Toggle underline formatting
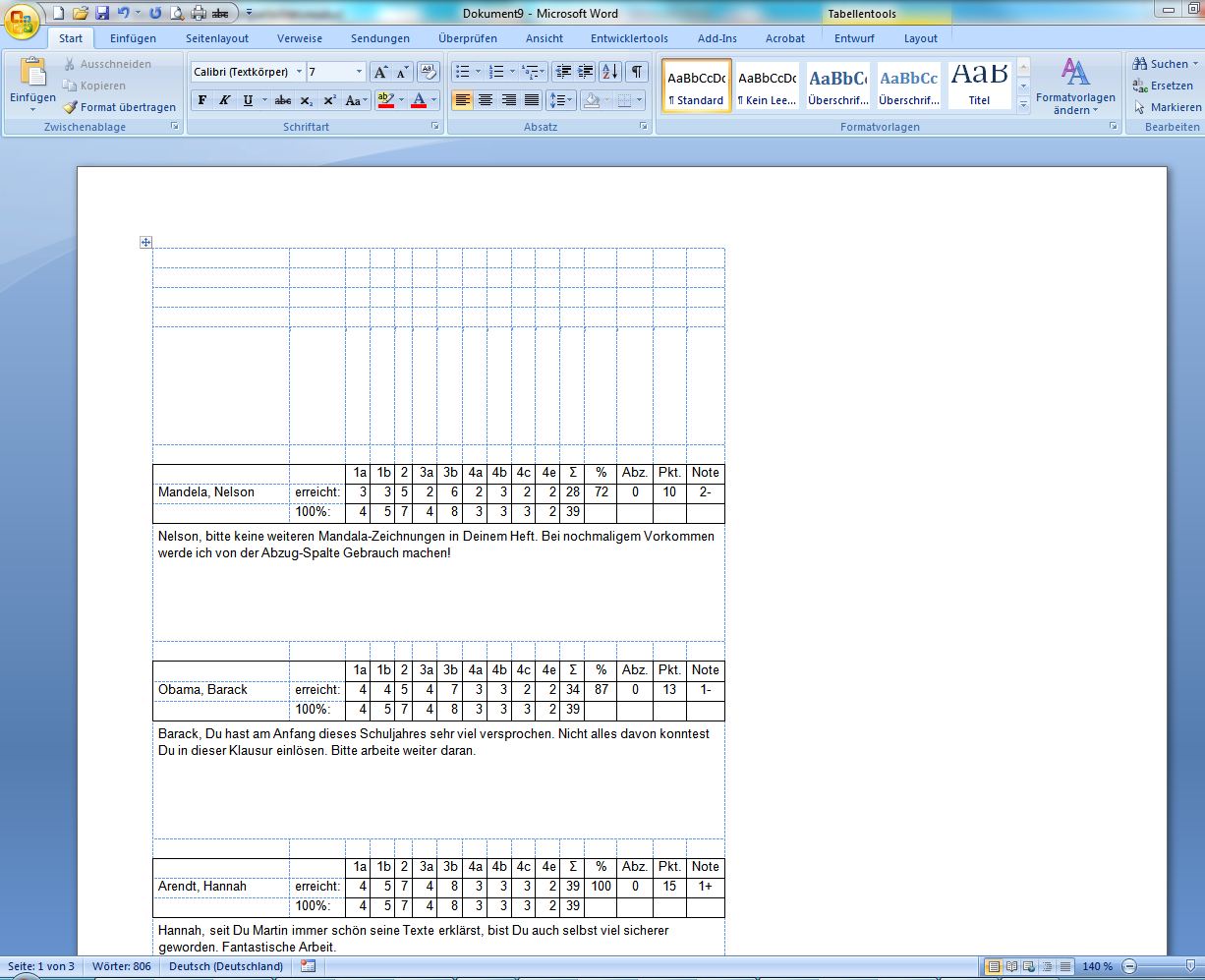The height and width of the screenshot is (980, 1205). (x=248, y=100)
